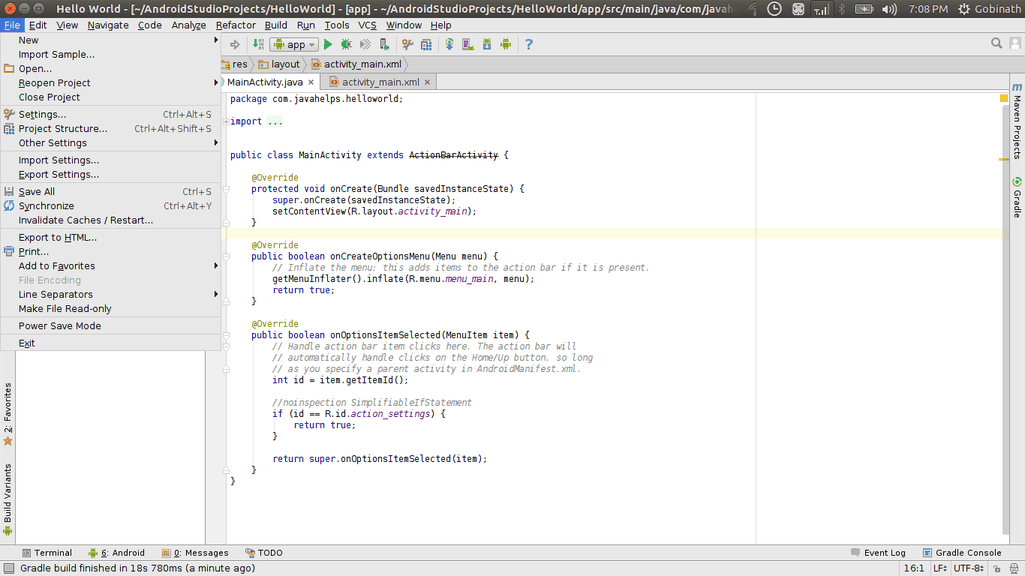Open the TODO tool window
Image resolution: width=1025 pixels, height=576 pixels.
(264, 553)
